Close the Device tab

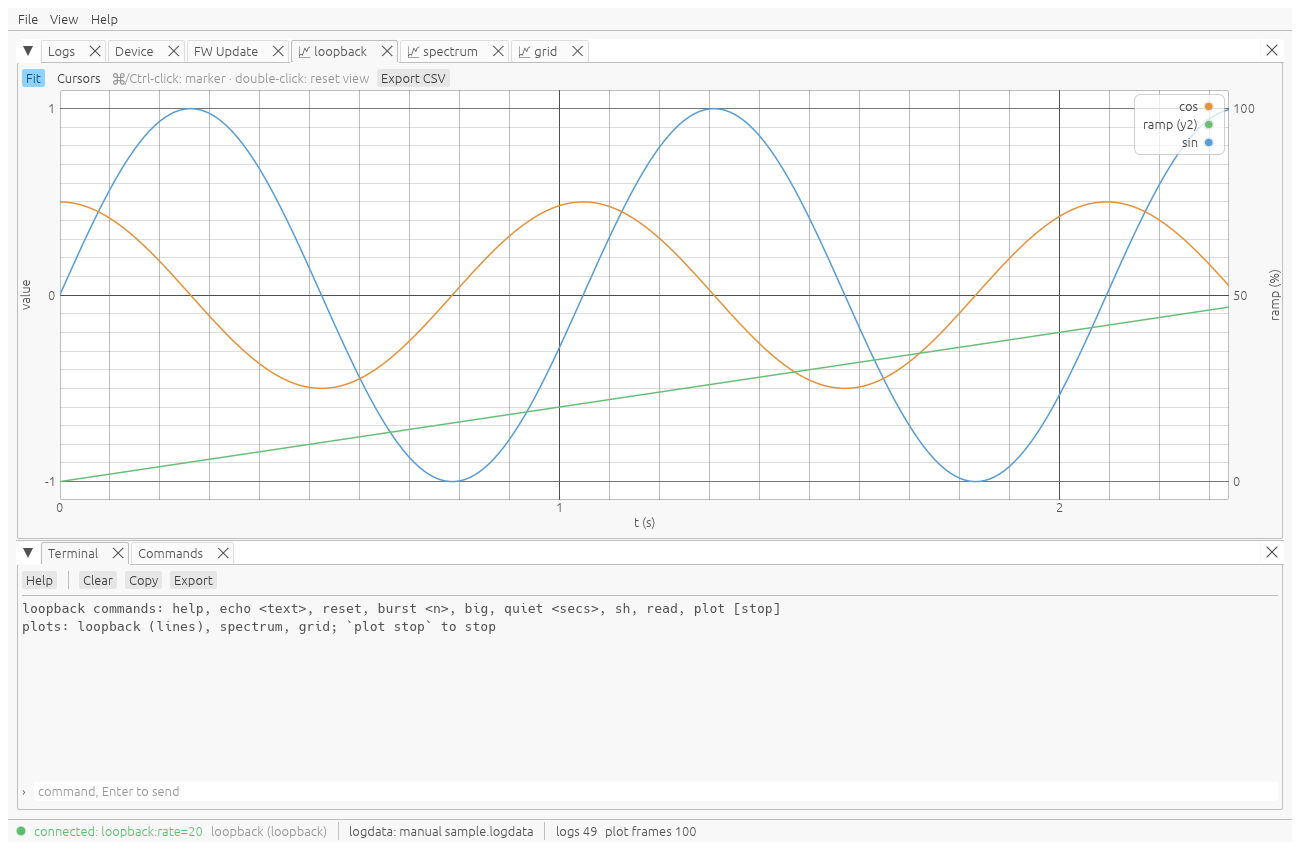pos(174,51)
